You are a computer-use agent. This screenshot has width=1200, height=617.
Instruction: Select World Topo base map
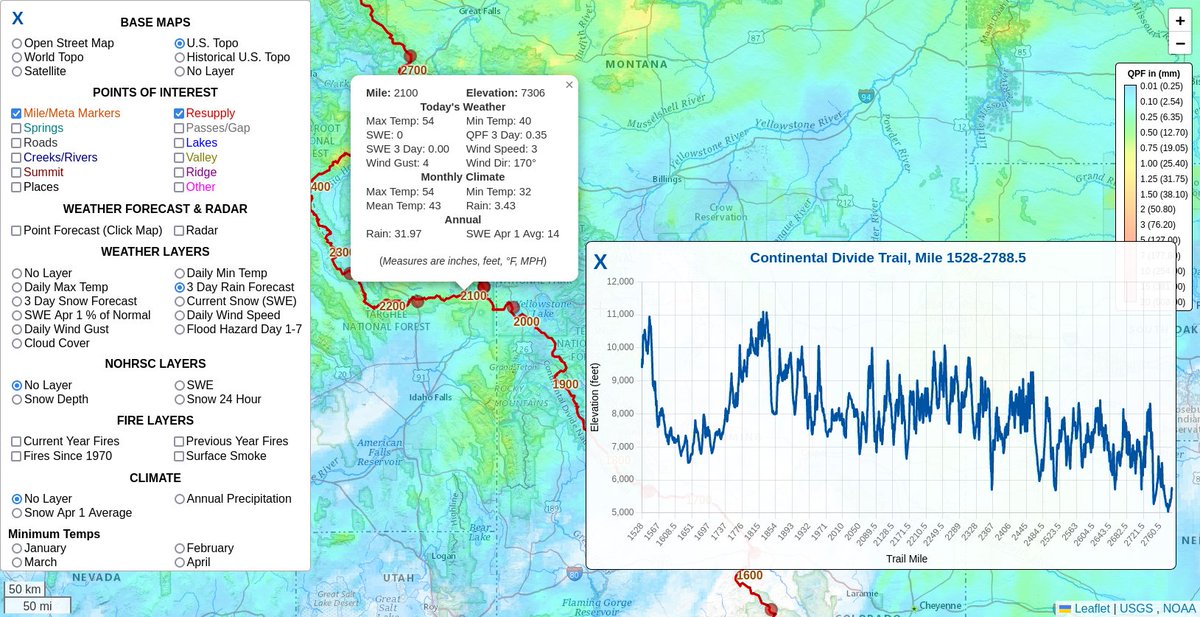[x=17, y=57]
